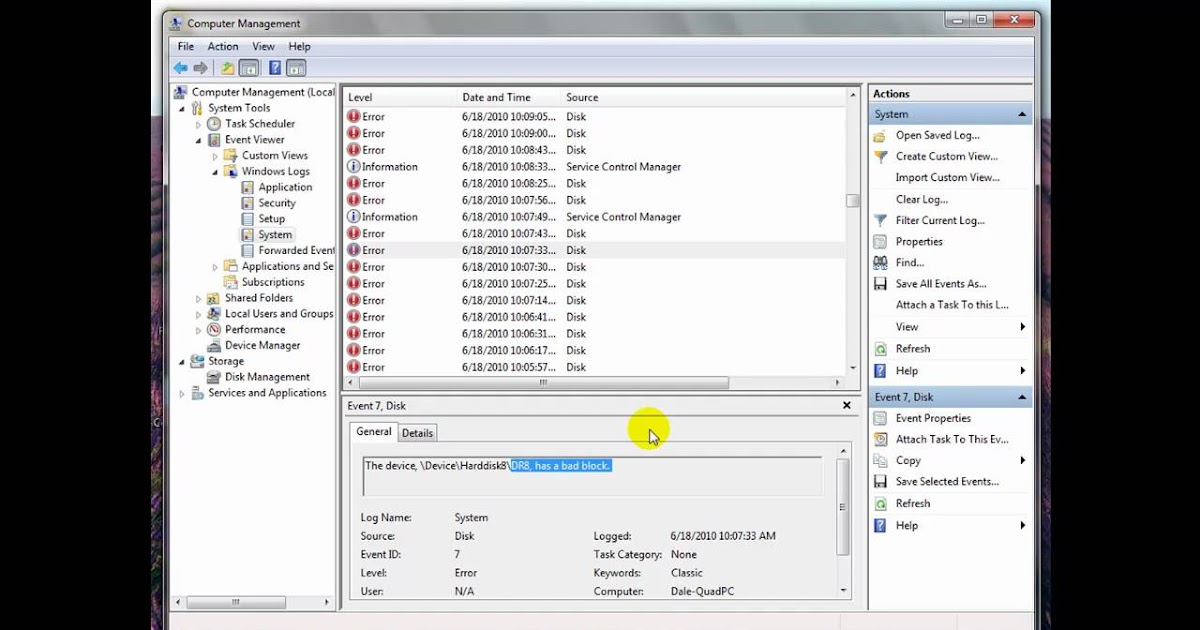The width and height of the screenshot is (1200, 630).
Task: Click Attach a Task To this Log
Action: click(952, 305)
